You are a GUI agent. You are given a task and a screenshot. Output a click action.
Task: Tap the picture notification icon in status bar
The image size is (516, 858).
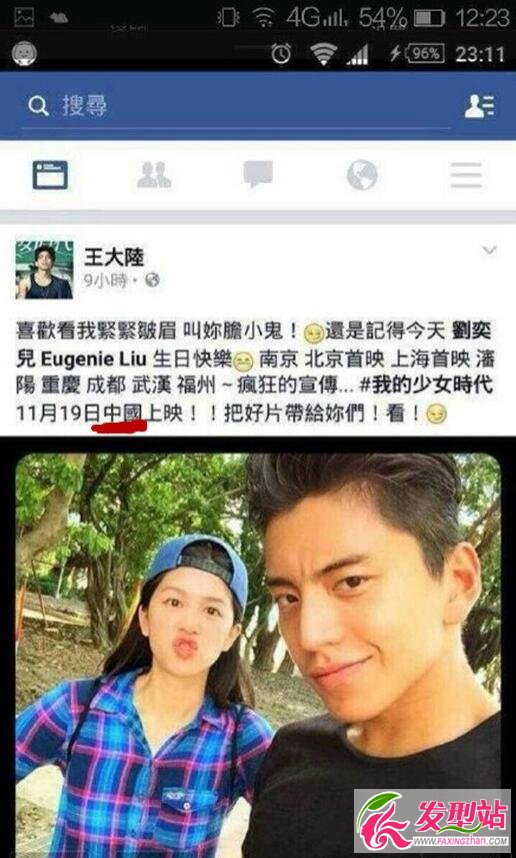click(24, 17)
